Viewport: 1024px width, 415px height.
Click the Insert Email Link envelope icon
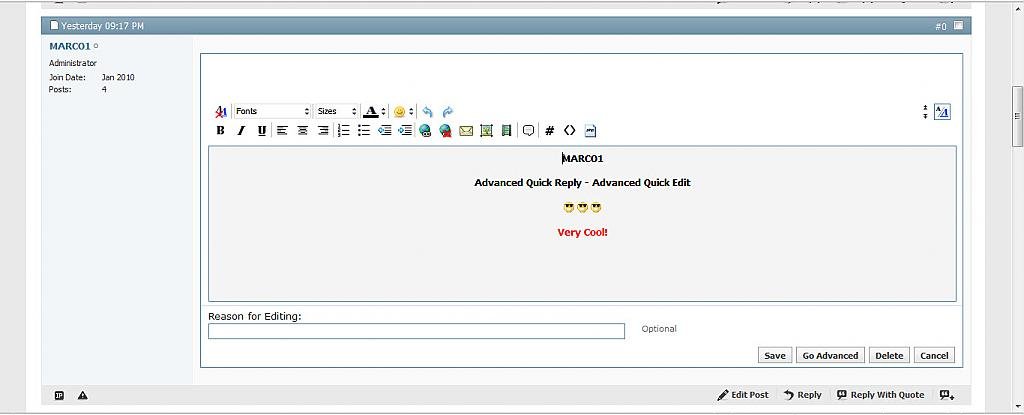pos(466,131)
